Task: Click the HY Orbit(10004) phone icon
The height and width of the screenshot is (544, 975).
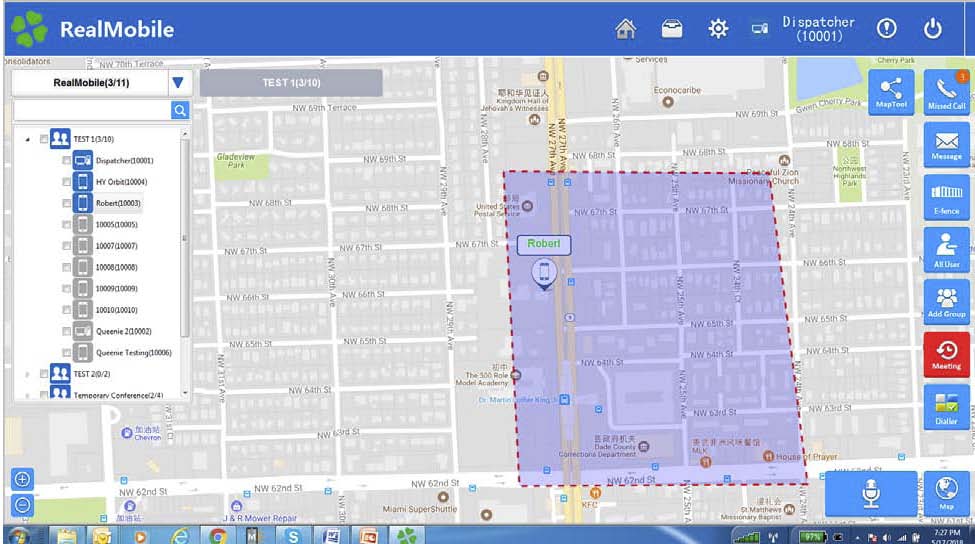Action: 83,182
